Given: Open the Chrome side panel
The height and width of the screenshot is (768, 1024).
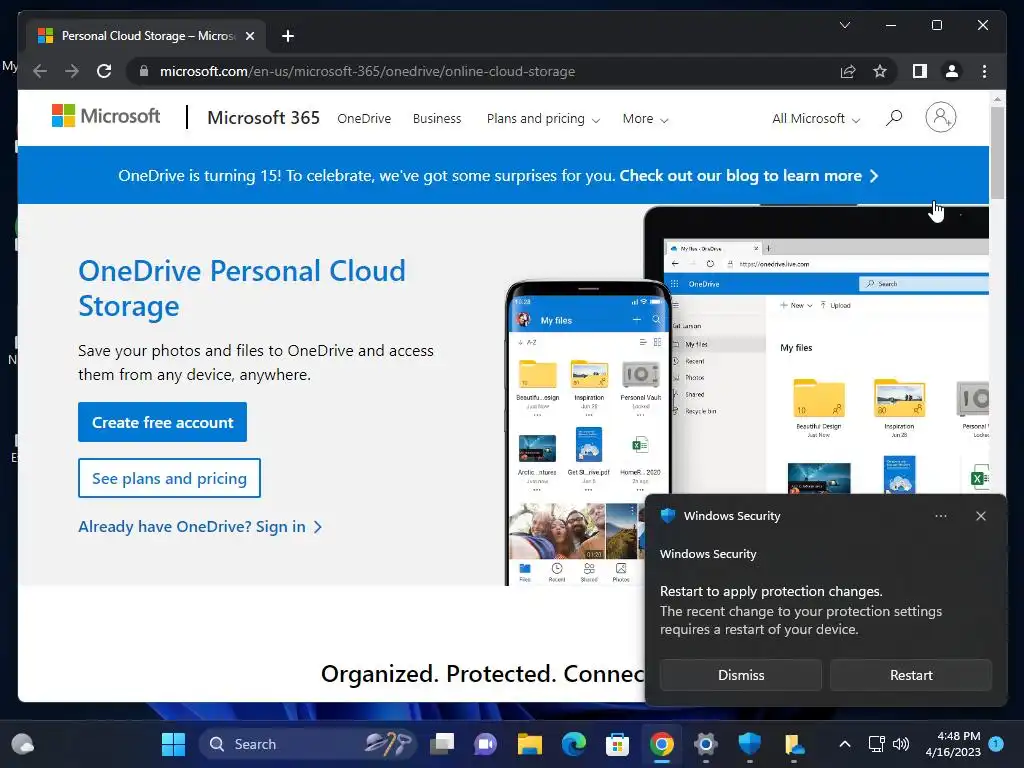Looking at the screenshot, I should click(920, 71).
